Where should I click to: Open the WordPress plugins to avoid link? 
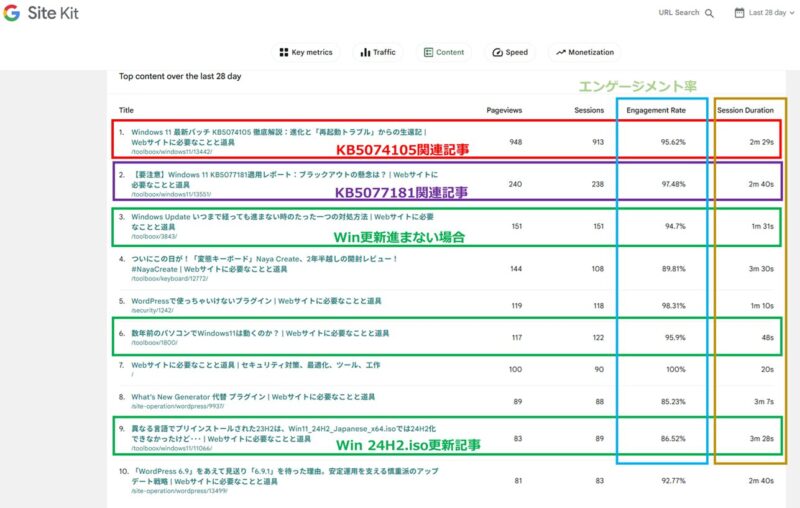[256, 301]
